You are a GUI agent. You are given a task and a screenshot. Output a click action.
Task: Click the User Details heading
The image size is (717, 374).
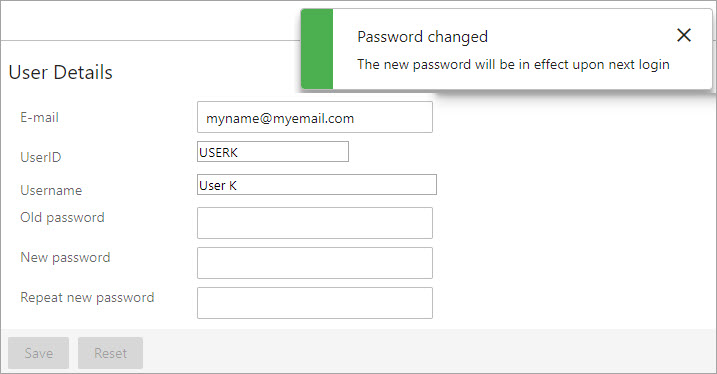60,72
